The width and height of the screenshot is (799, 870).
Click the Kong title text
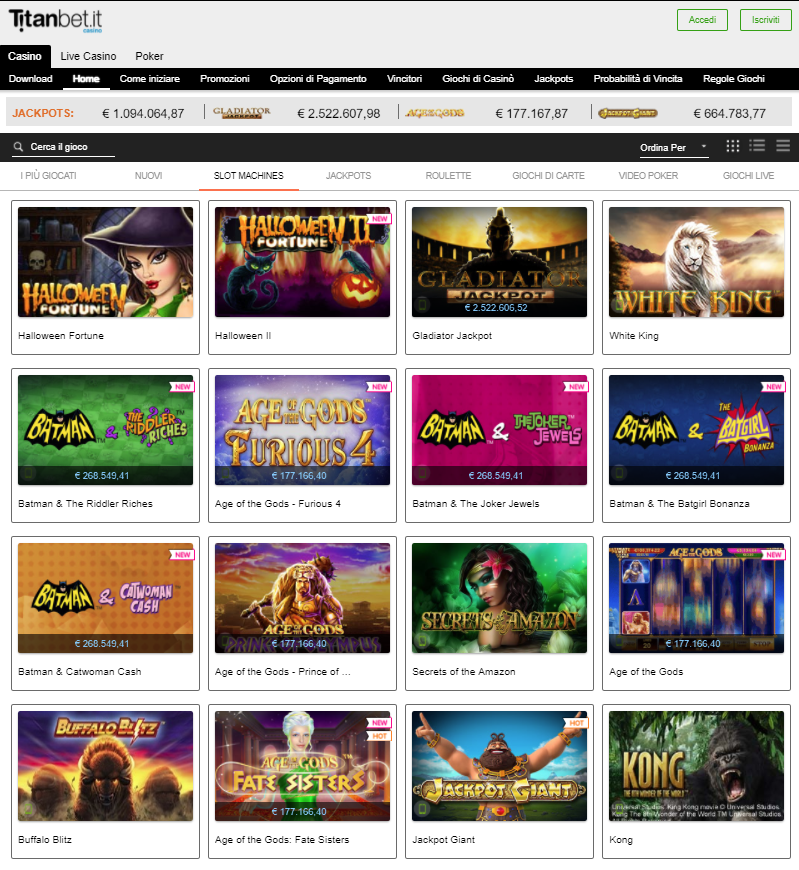621,839
